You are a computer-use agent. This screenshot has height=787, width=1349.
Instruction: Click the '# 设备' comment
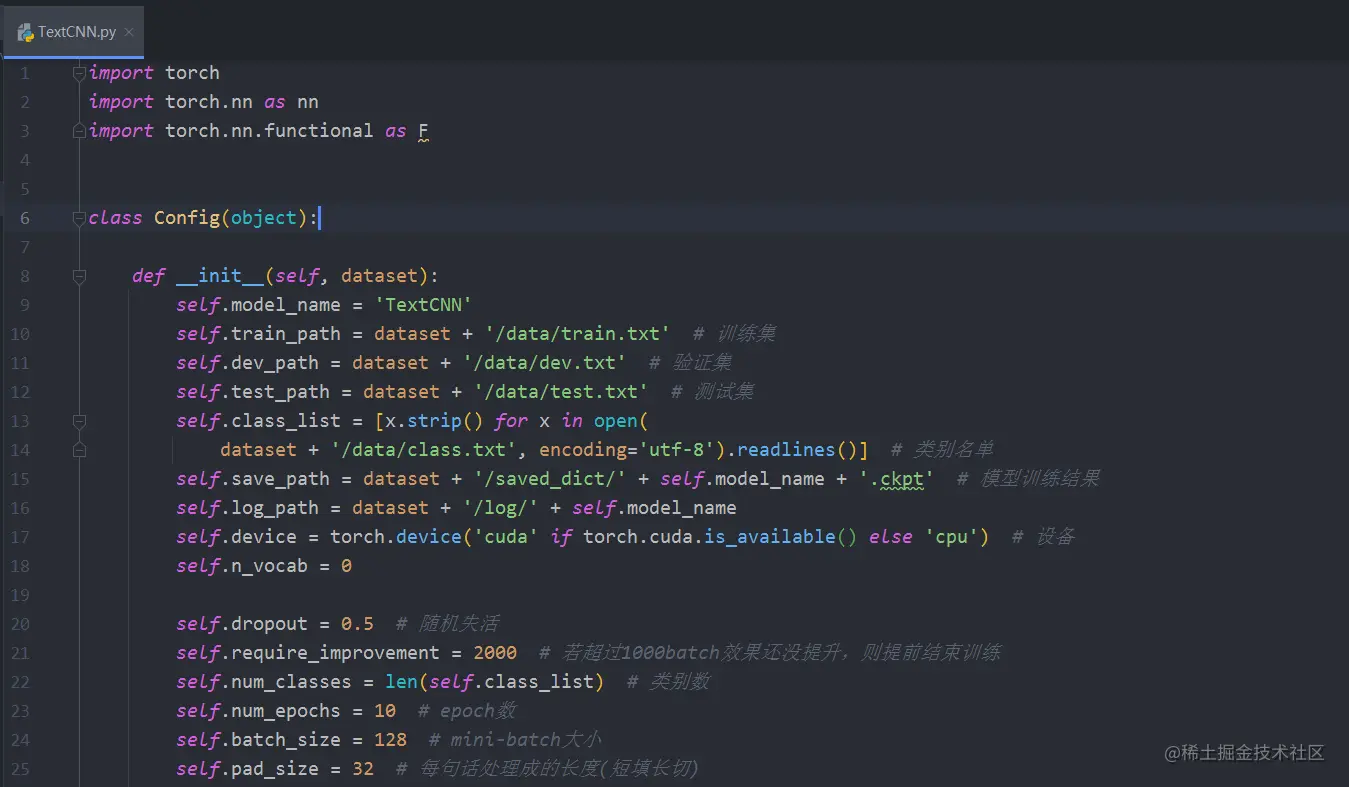(1043, 537)
